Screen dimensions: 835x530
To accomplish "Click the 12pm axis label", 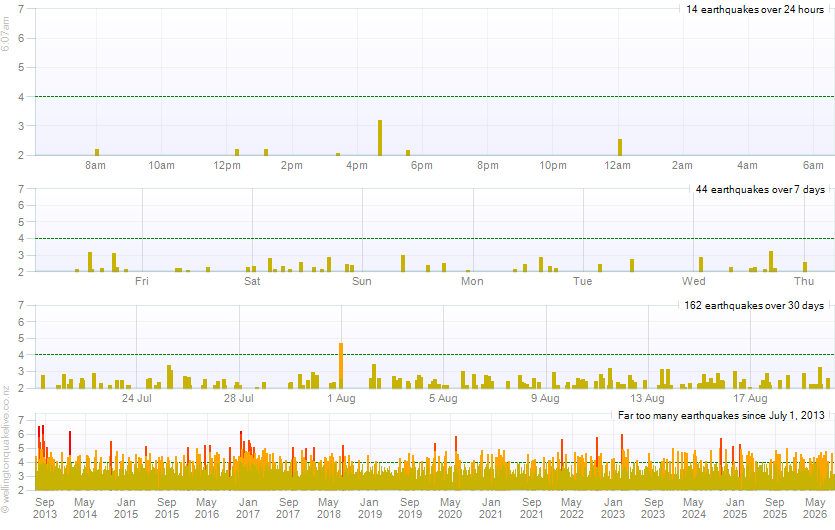I will click(x=227, y=166).
